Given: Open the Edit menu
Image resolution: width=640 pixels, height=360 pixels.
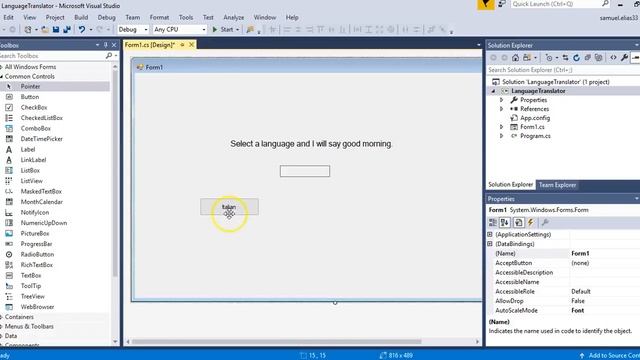Looking at the screenshot, I should (x=8, y=18).
